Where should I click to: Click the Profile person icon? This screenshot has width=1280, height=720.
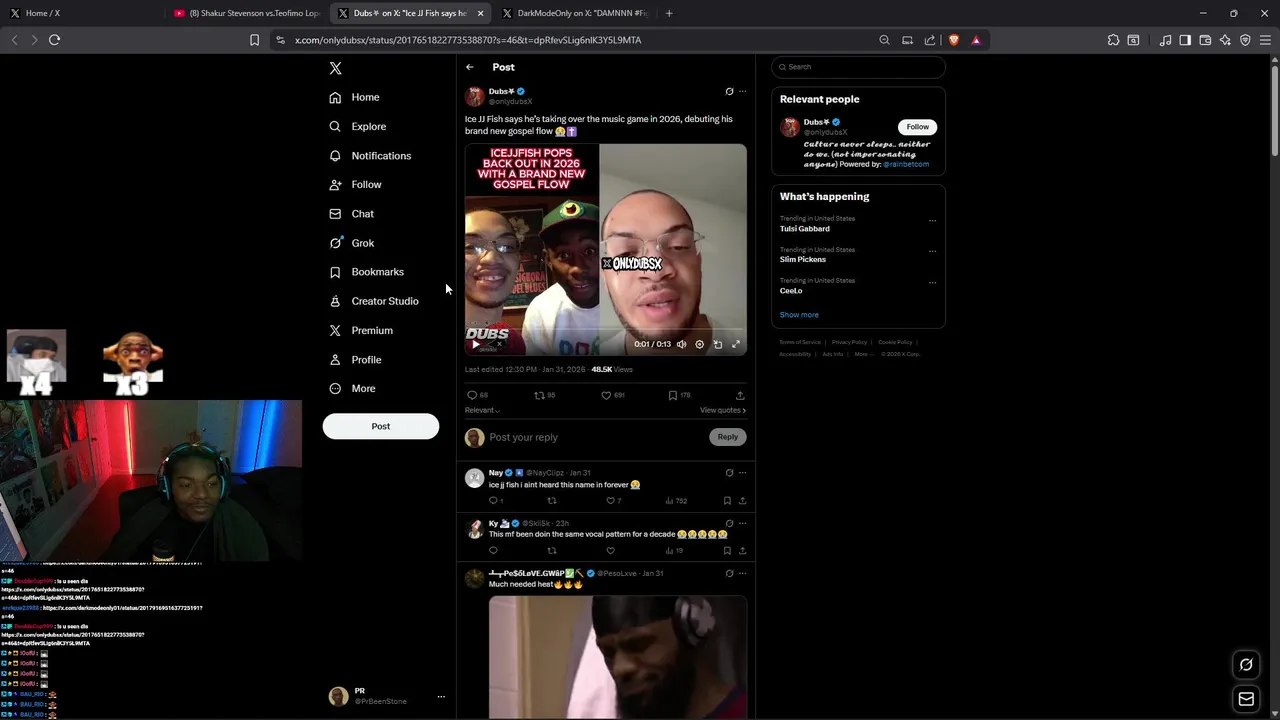(x=335, y=360)
